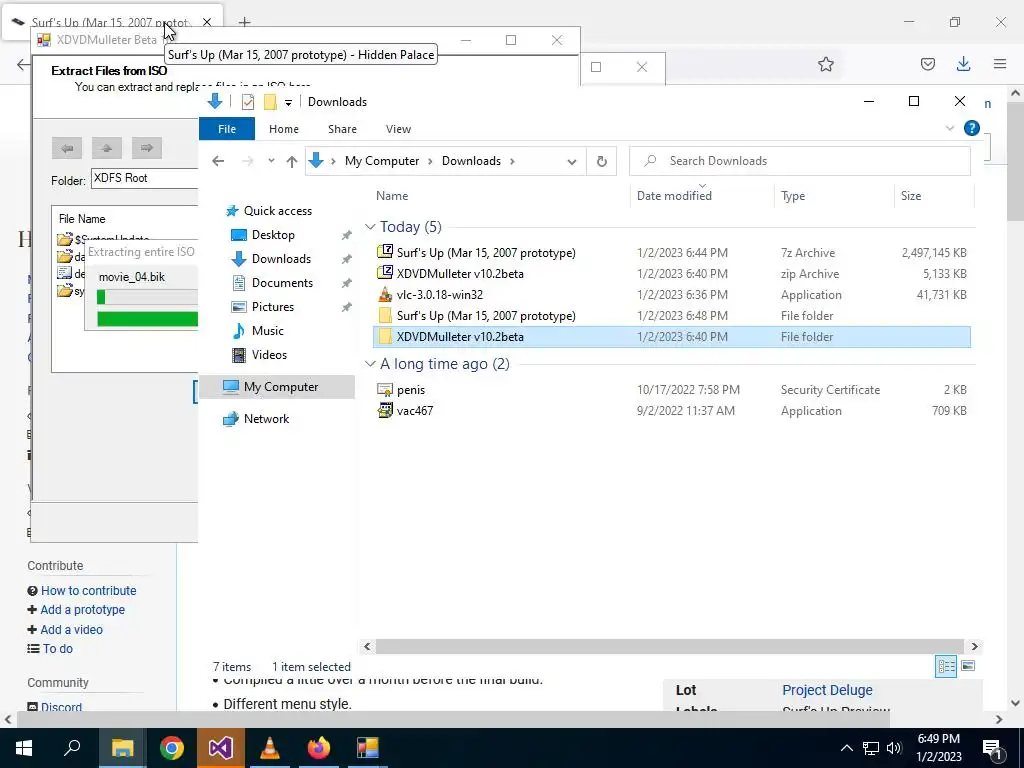Click the New folder quick access icon
Viewport: 1024px width, 768px height.
point(270,102)
